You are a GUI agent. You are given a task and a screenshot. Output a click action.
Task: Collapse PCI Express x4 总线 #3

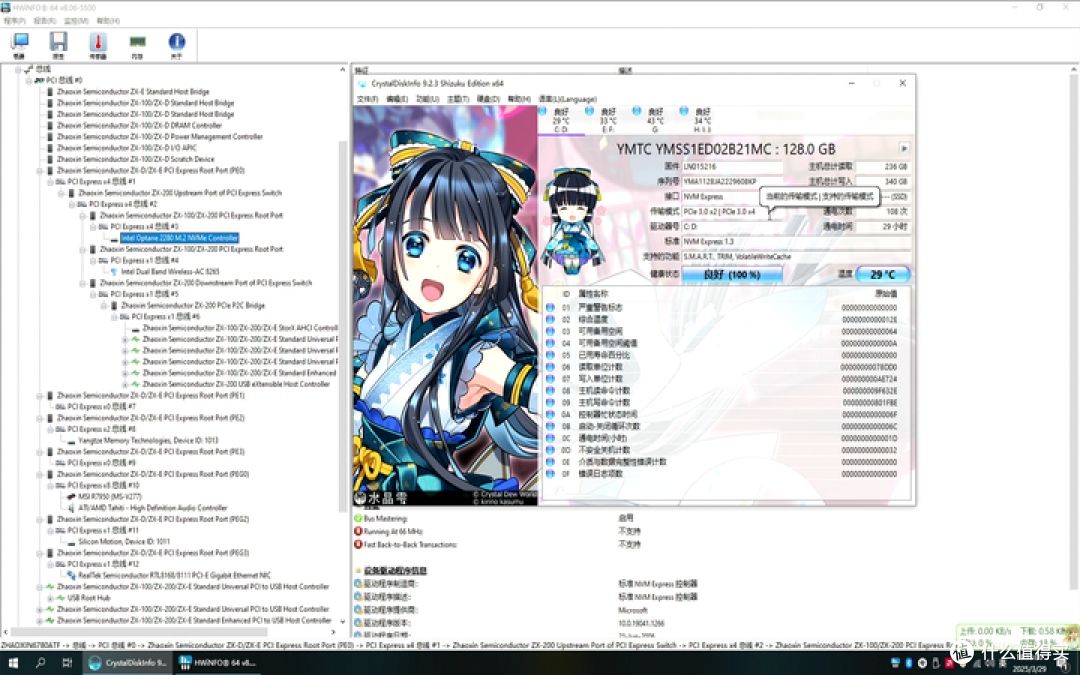tap(93, 227)
